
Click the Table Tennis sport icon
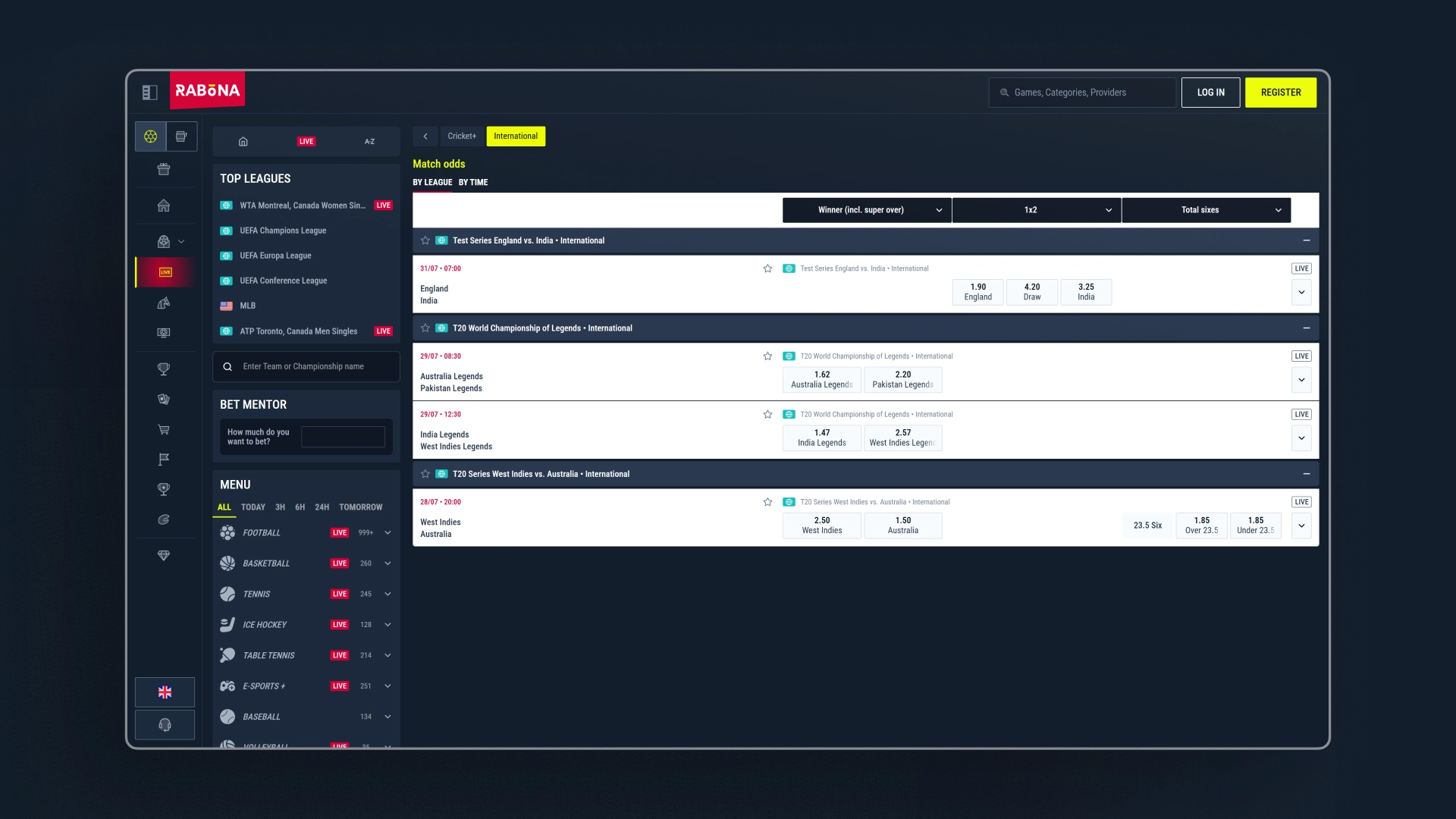coord(227,655)
